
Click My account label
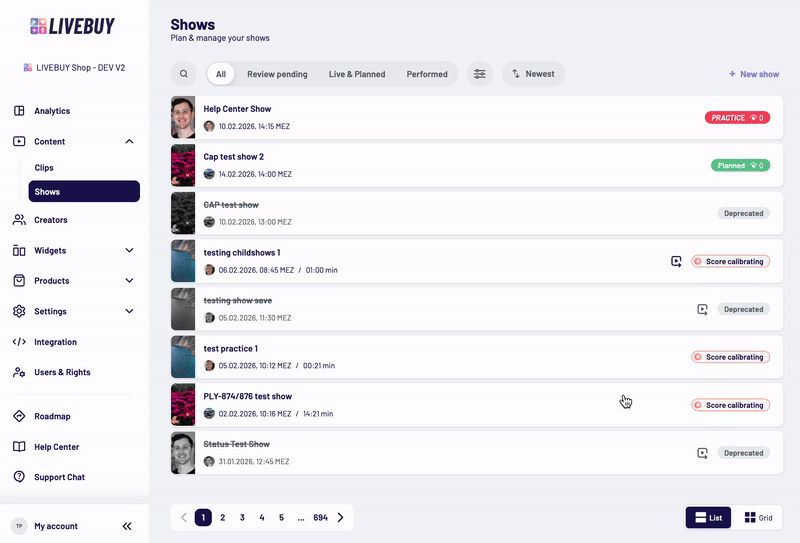56,526
